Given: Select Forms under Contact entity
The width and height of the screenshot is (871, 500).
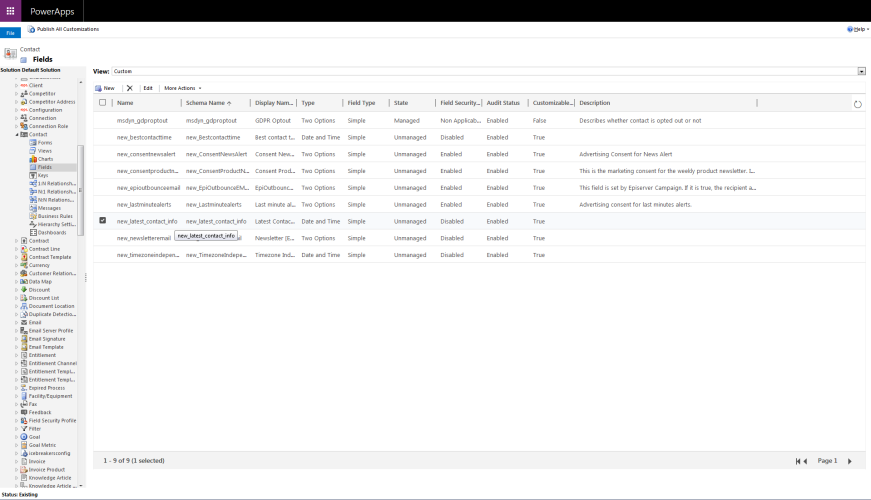Looking at the screenshot, I should pyautogui.click(x=45, y=142).
